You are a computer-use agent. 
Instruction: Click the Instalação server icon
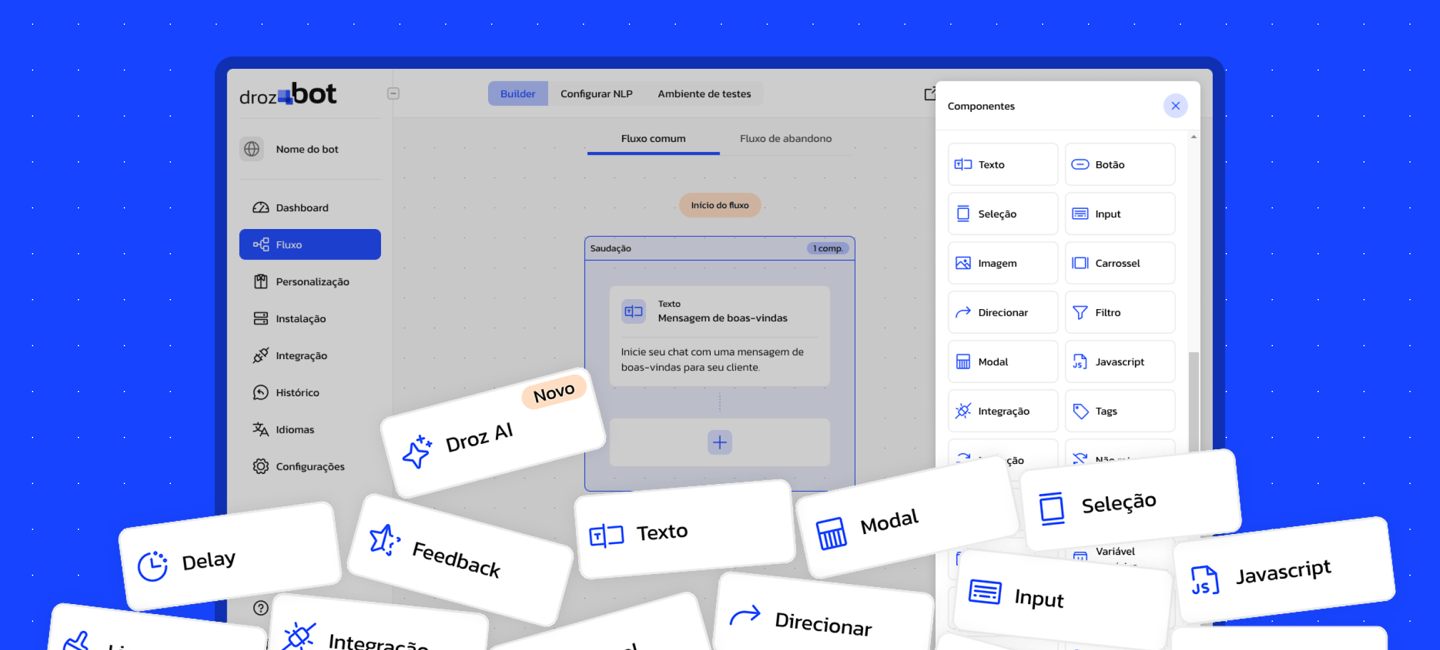(x=261, y=319)
